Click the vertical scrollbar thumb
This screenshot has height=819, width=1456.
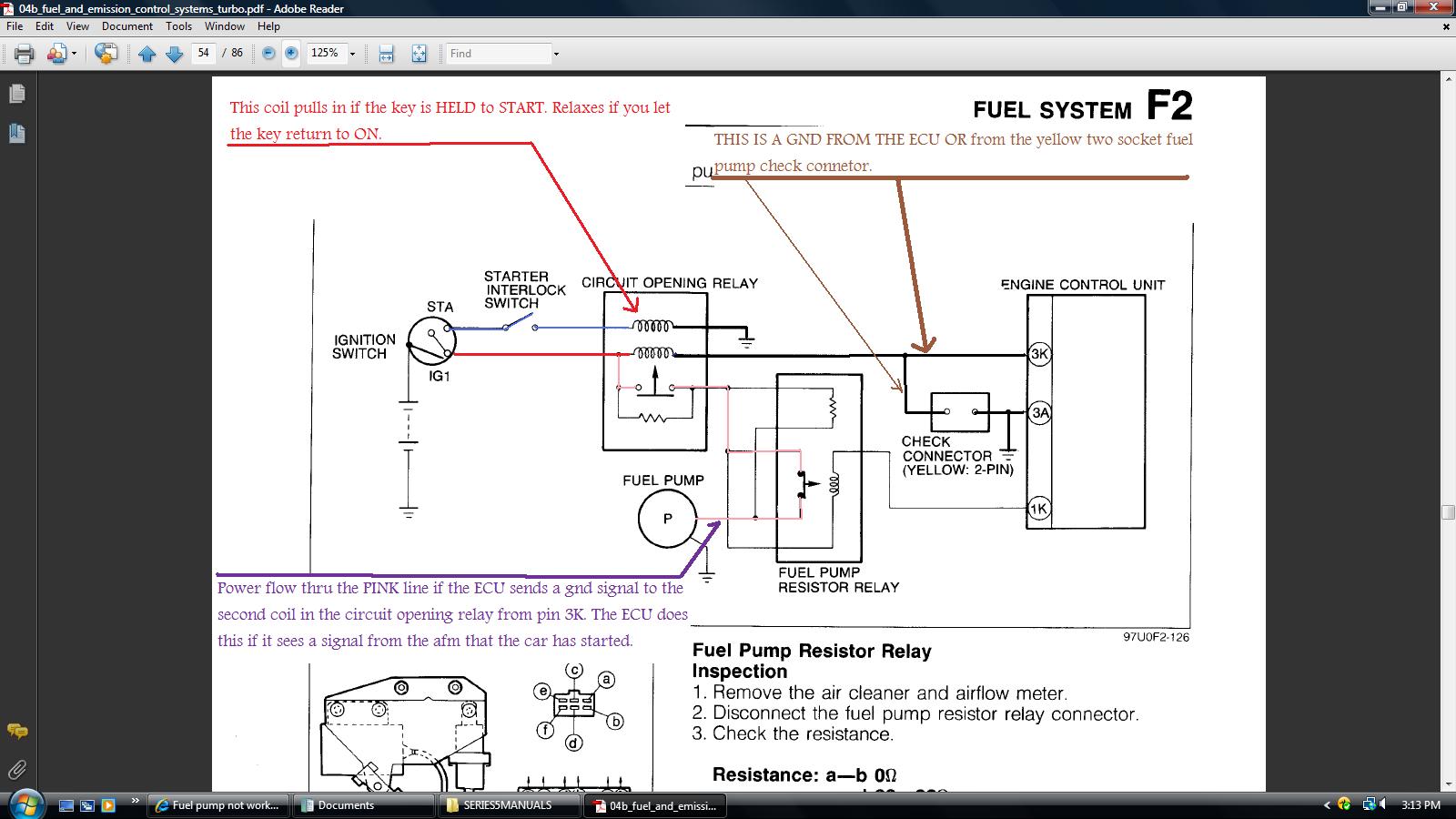pos(1448,512)
